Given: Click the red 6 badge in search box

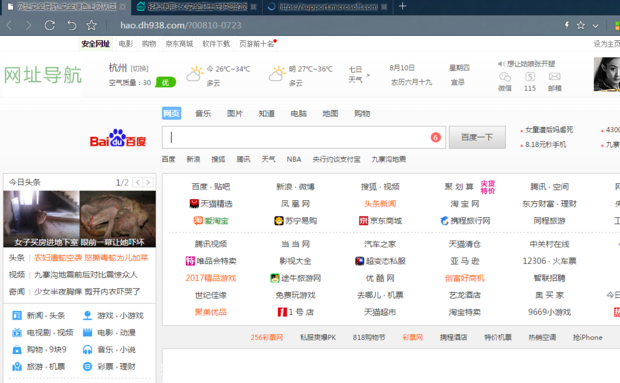Looking at the screenshot, I should coord(435,137).
